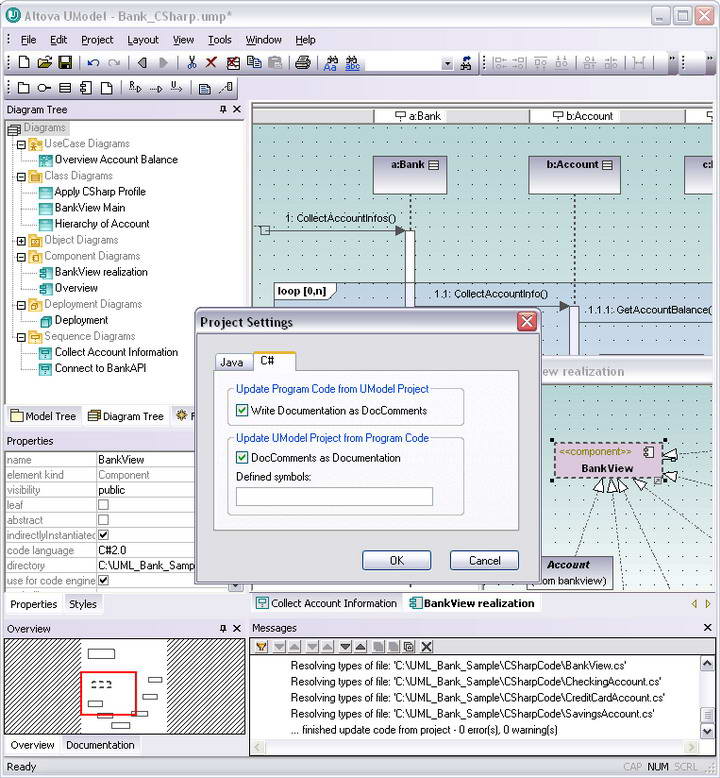The width and height of the screenshot is (720, 778).
Task: Collapse the Sequence Diagrams tree node
Action: (21, 337)
